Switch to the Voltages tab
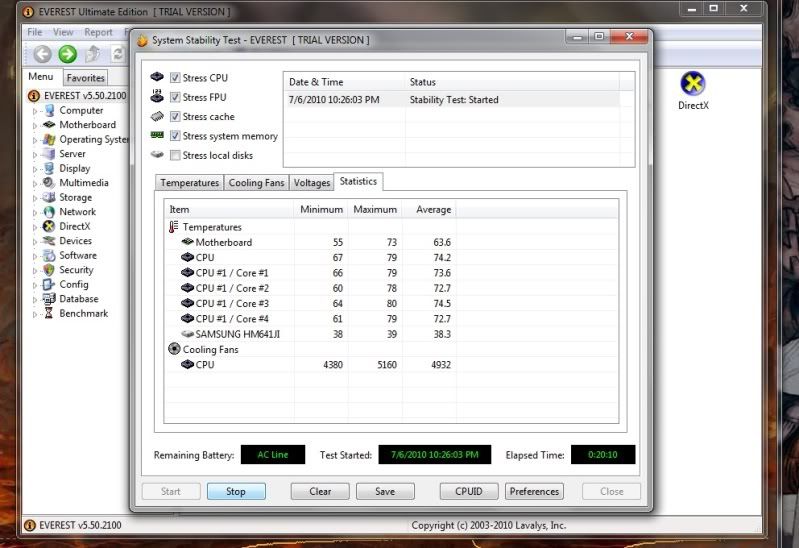 pyautogui.click(x=312, y=182)
